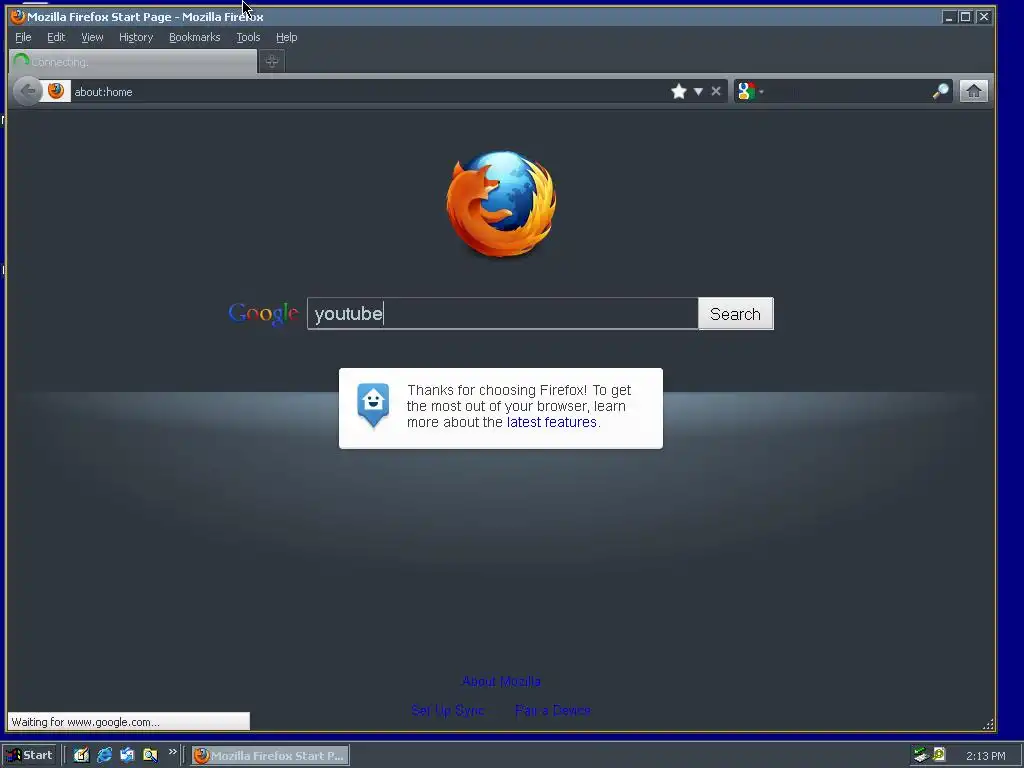
Task: Open the View menu
Action: (x=92, y=37)
